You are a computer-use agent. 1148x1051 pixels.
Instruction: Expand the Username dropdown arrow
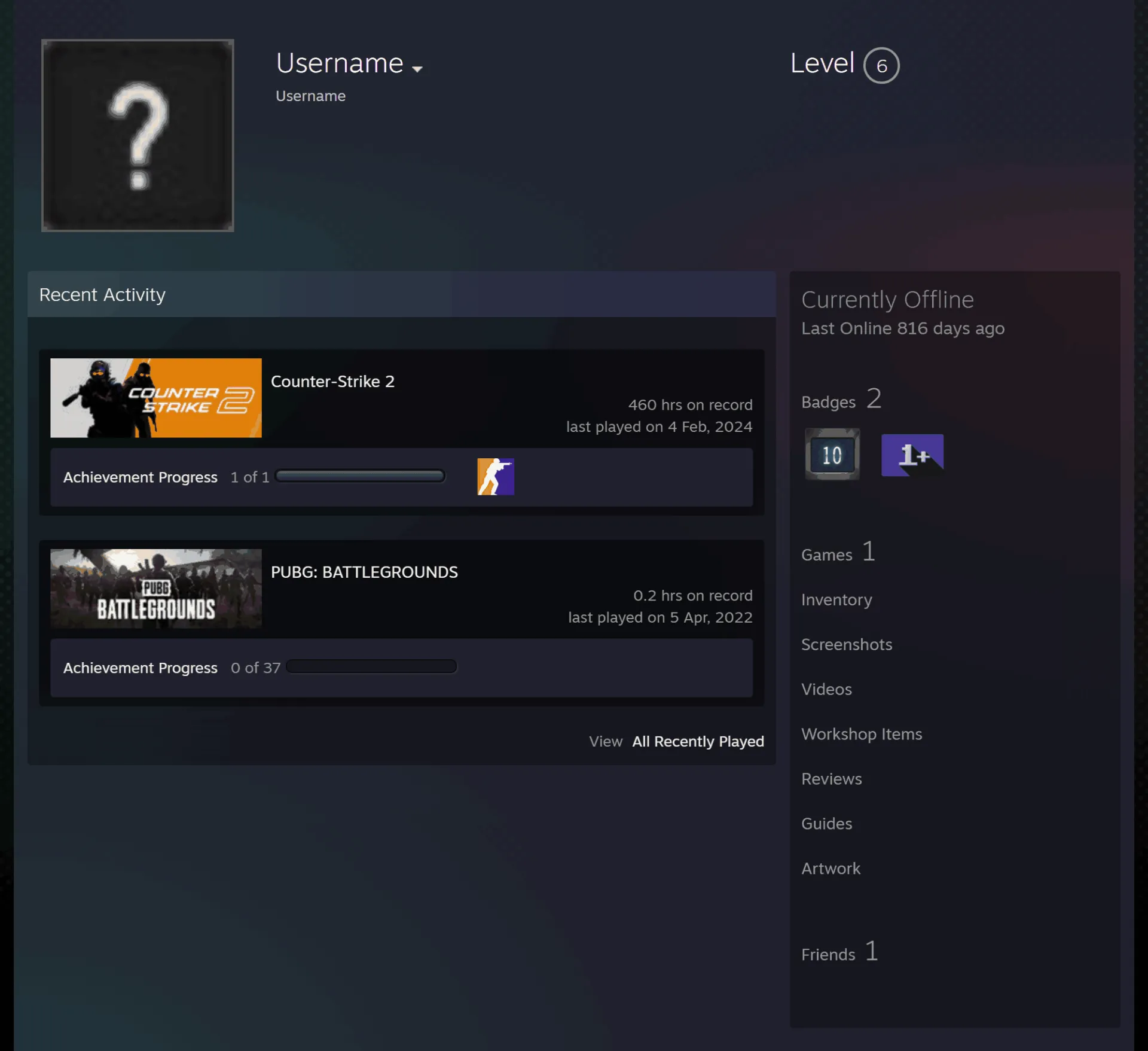click(x=417, y=69)
